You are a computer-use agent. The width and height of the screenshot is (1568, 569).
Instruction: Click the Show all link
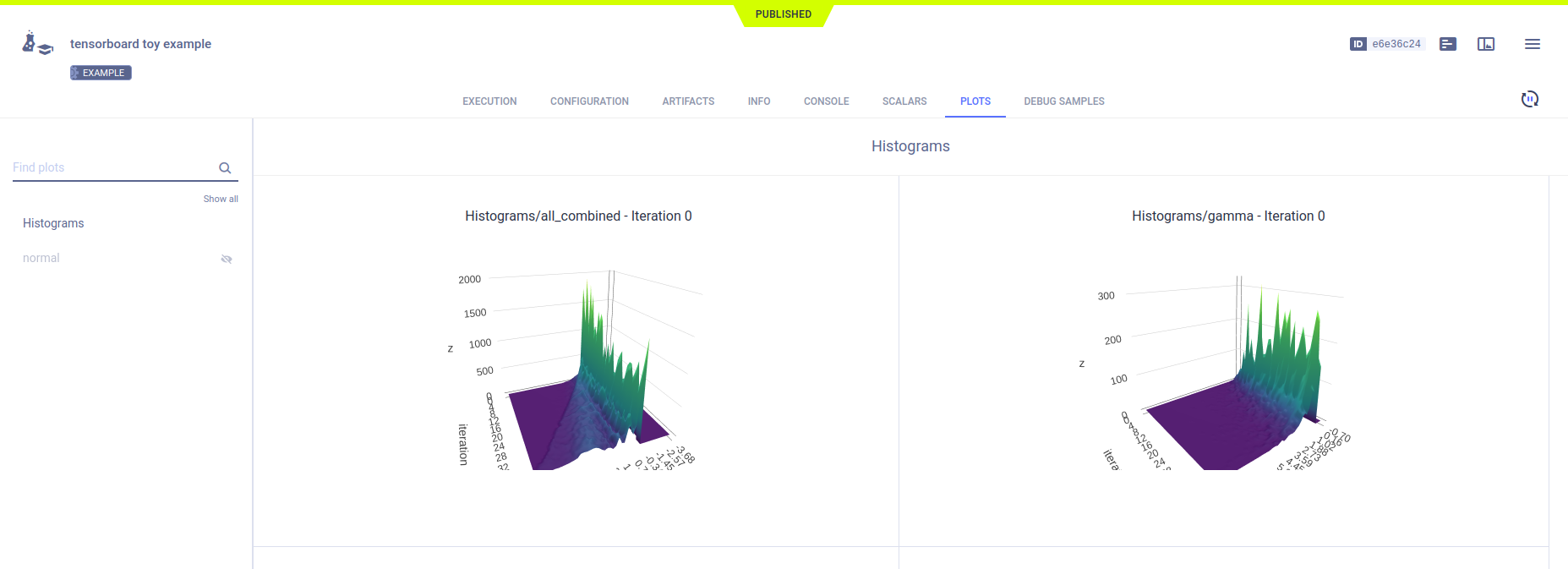coord(220,200)
